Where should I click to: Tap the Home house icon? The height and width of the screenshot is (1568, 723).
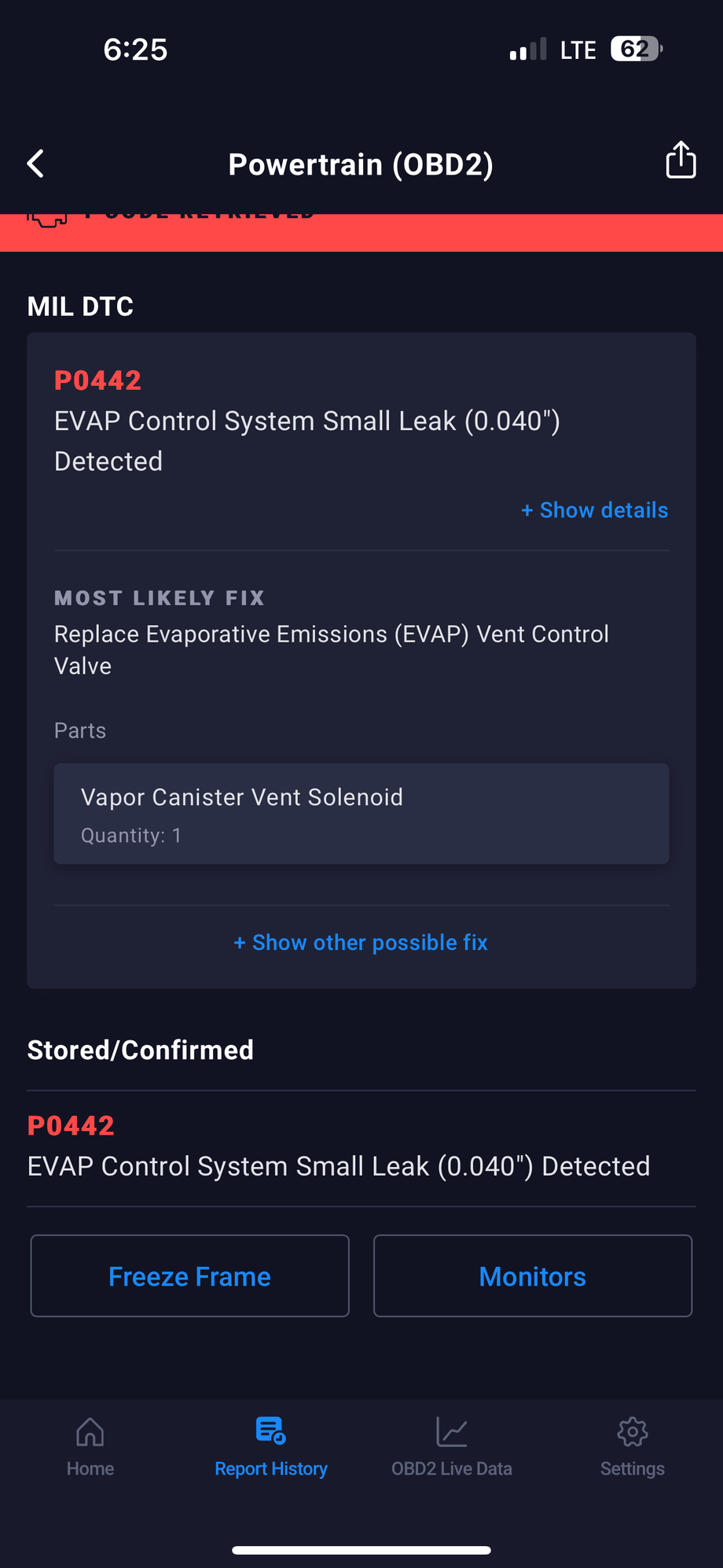90,1432
